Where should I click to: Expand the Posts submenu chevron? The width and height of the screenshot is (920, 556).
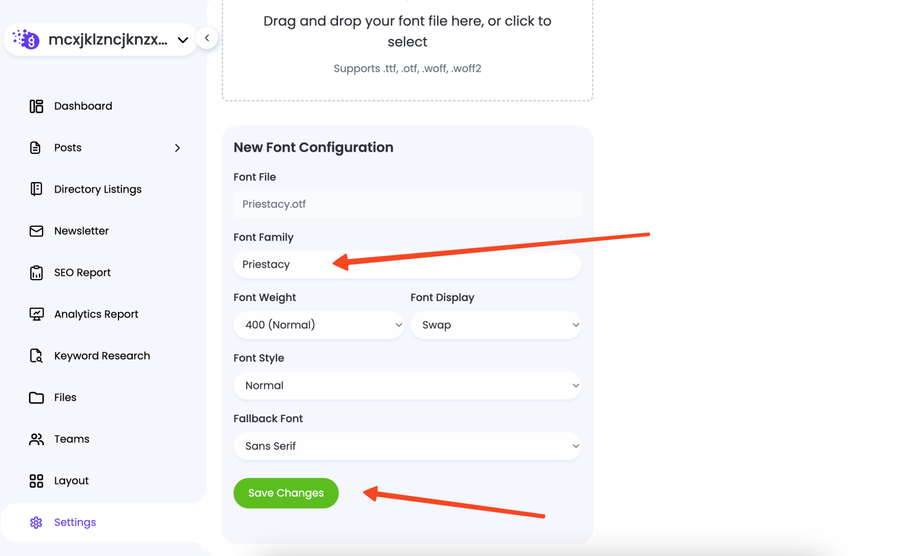pyautogui.click(x=178, y=148)
